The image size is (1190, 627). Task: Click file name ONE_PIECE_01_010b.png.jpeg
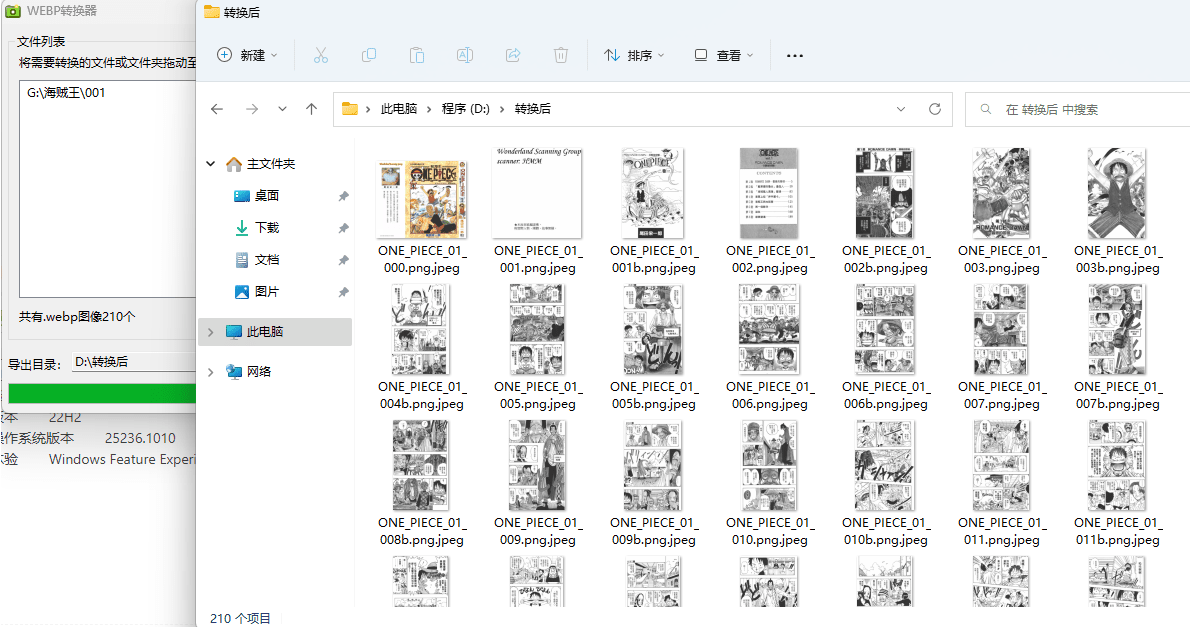[886, 531]
